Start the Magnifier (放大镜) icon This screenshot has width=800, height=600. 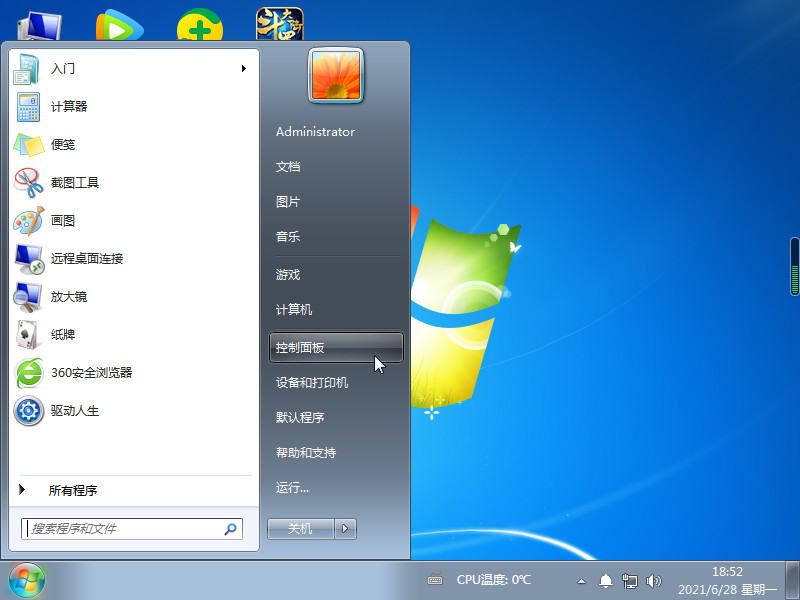28,296
